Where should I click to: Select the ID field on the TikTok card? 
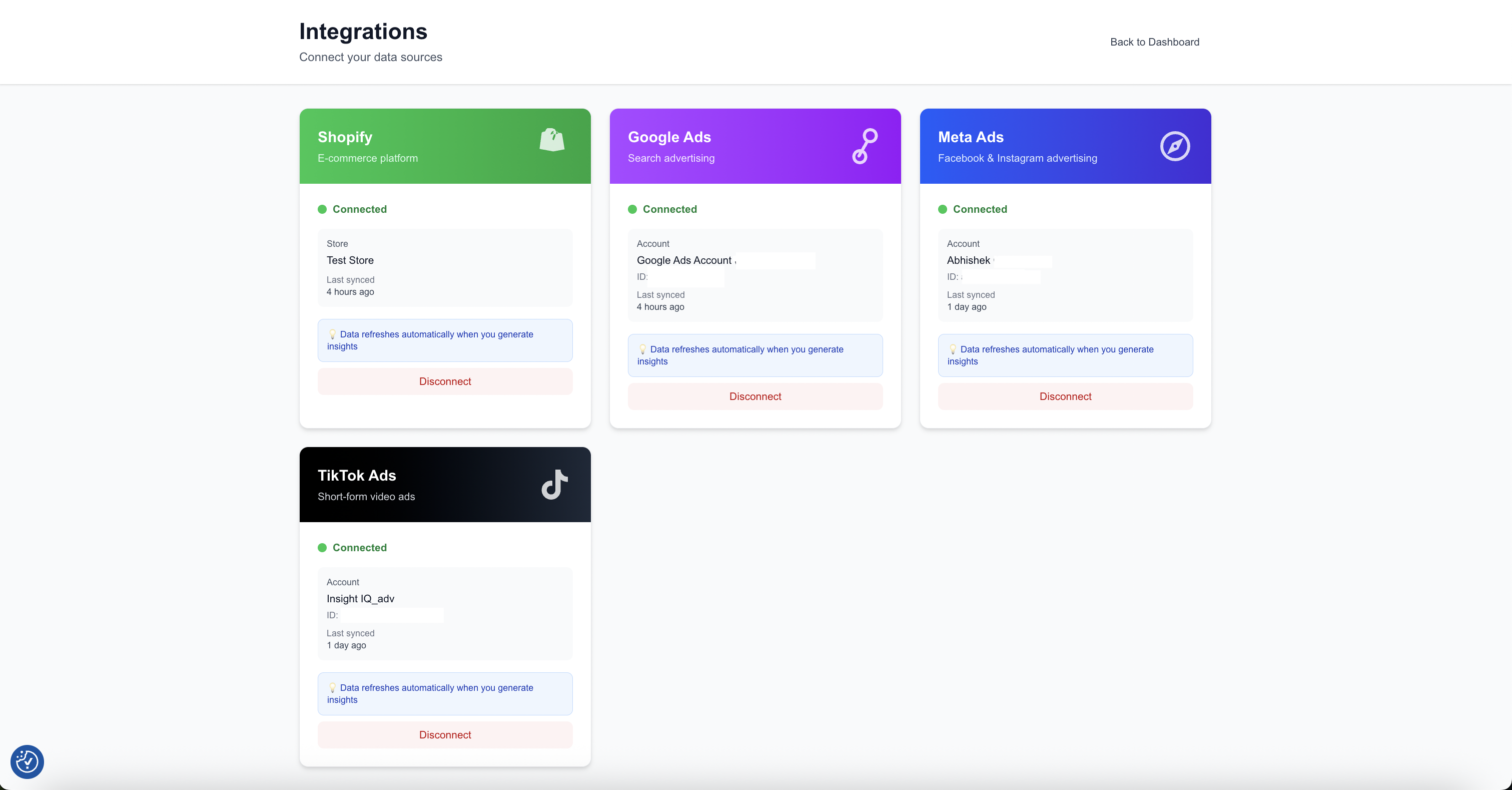(385, 615)
